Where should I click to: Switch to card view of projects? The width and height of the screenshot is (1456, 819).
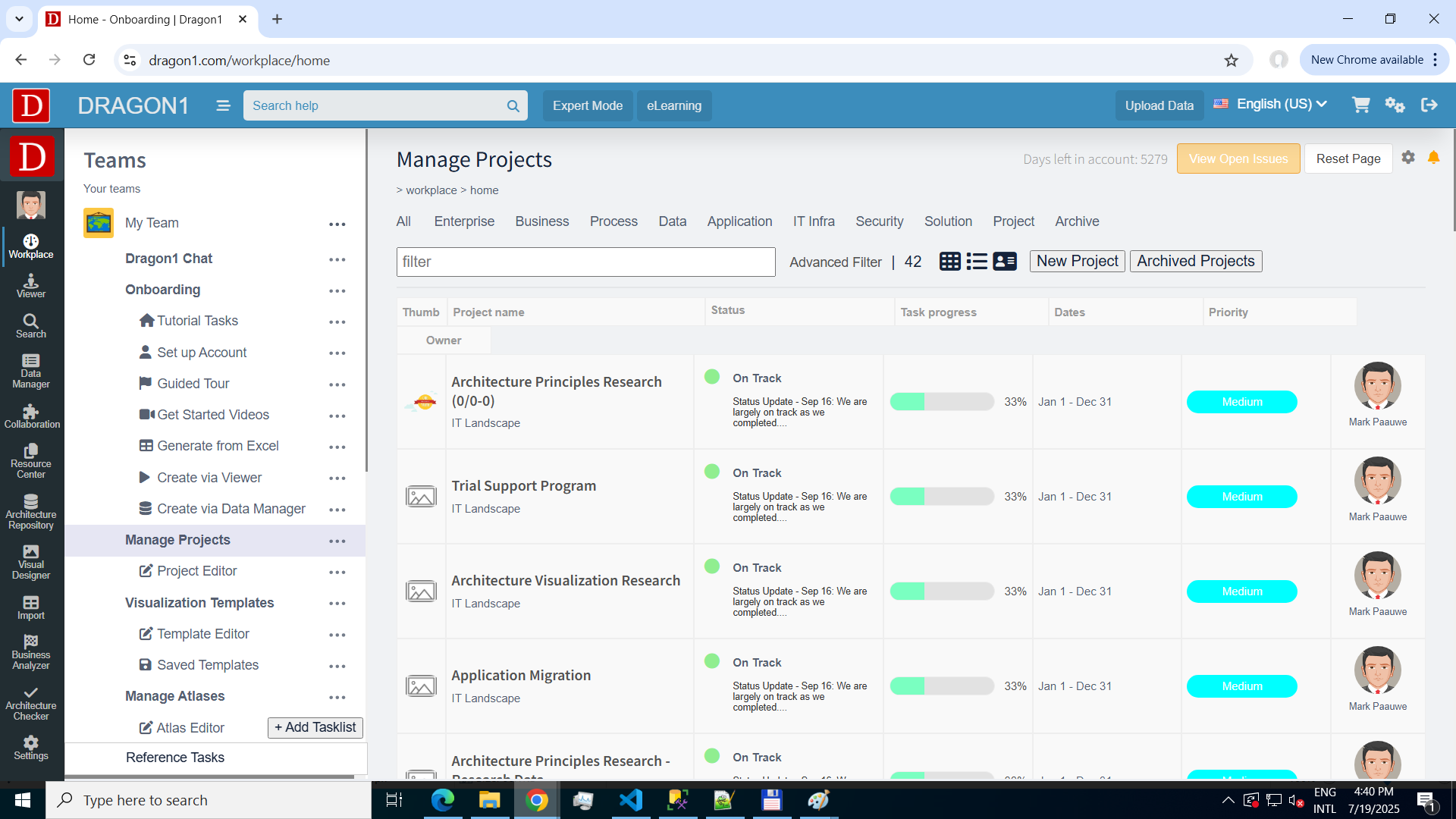1005,262
